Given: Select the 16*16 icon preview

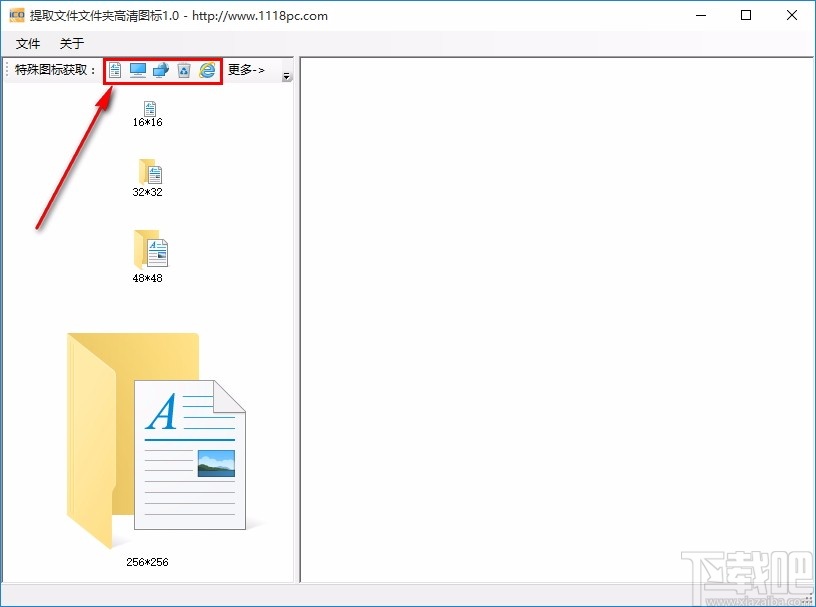Looking at the screenshot, I should 150,108.
